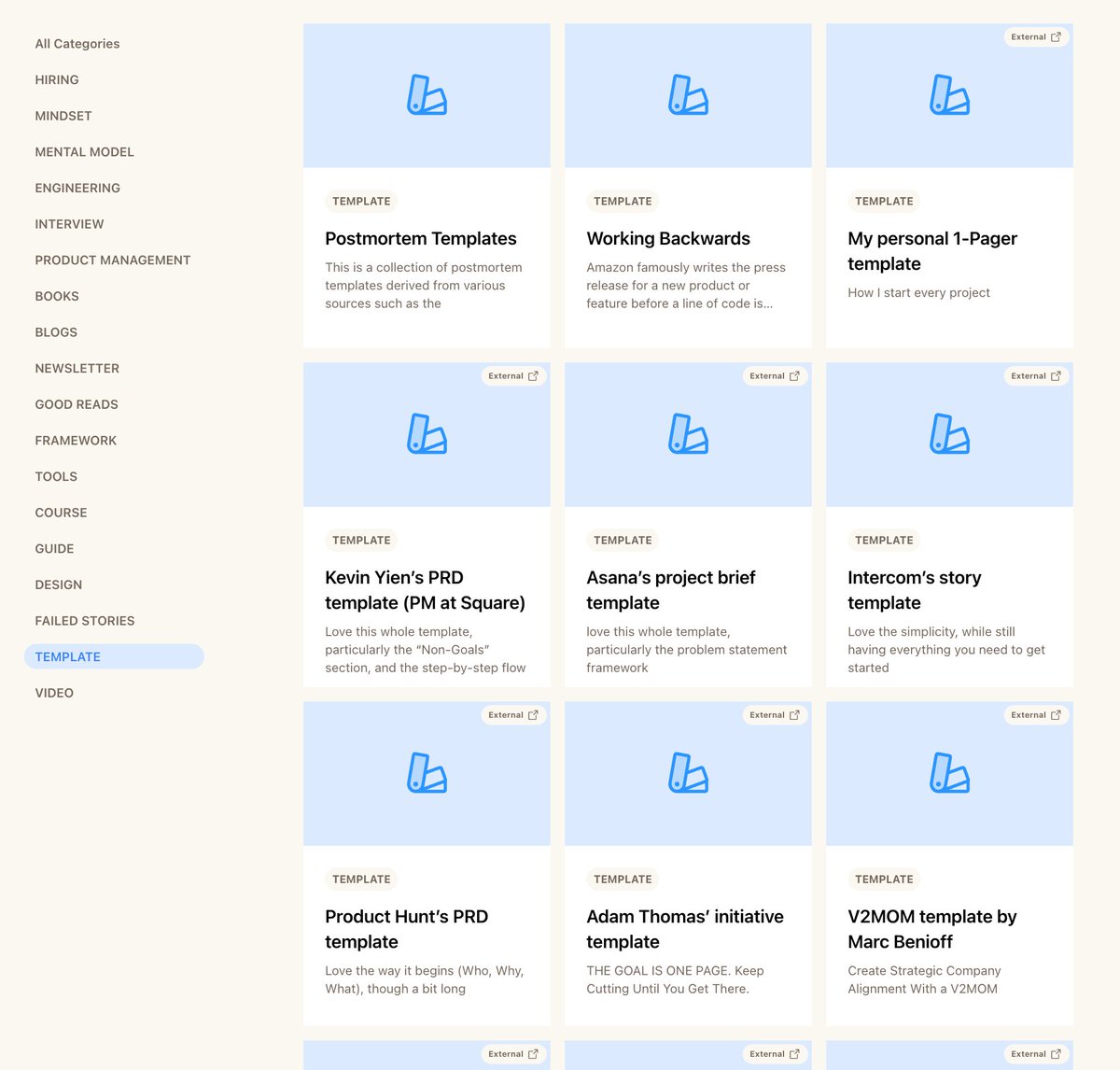
Task: Select the INTERVIEW category
Action: click(x=69, y=224)
